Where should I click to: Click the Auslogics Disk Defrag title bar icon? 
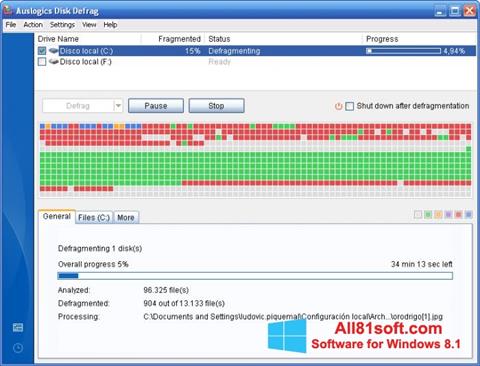coord(8,10)
